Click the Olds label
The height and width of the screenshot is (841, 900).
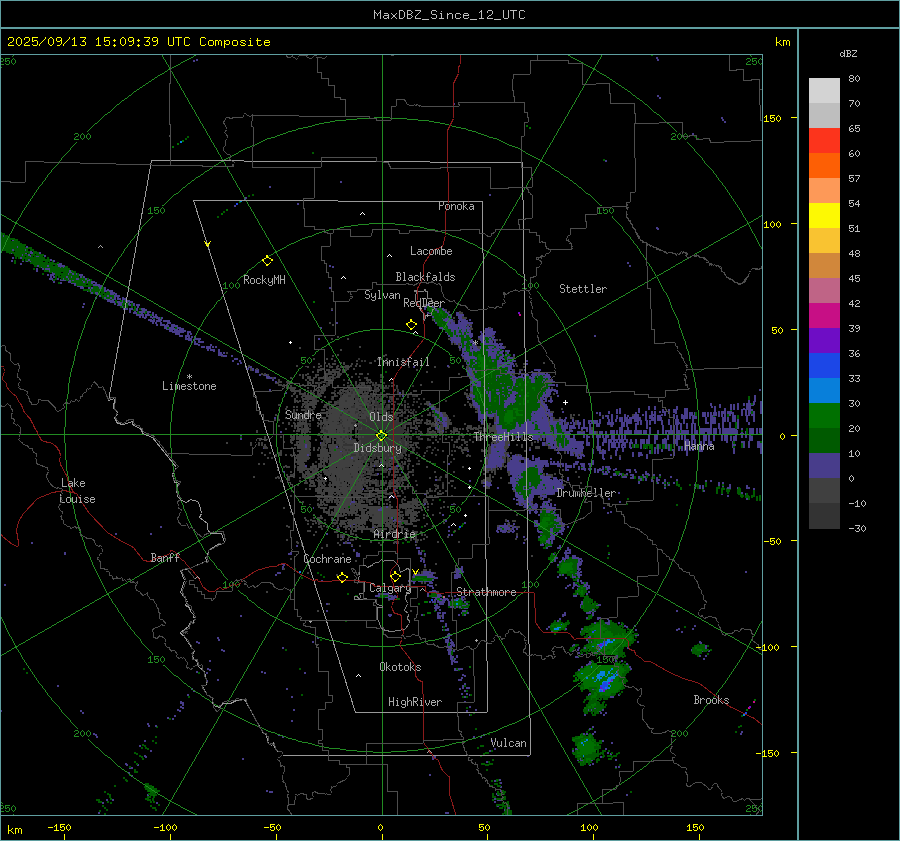(381, 417)
